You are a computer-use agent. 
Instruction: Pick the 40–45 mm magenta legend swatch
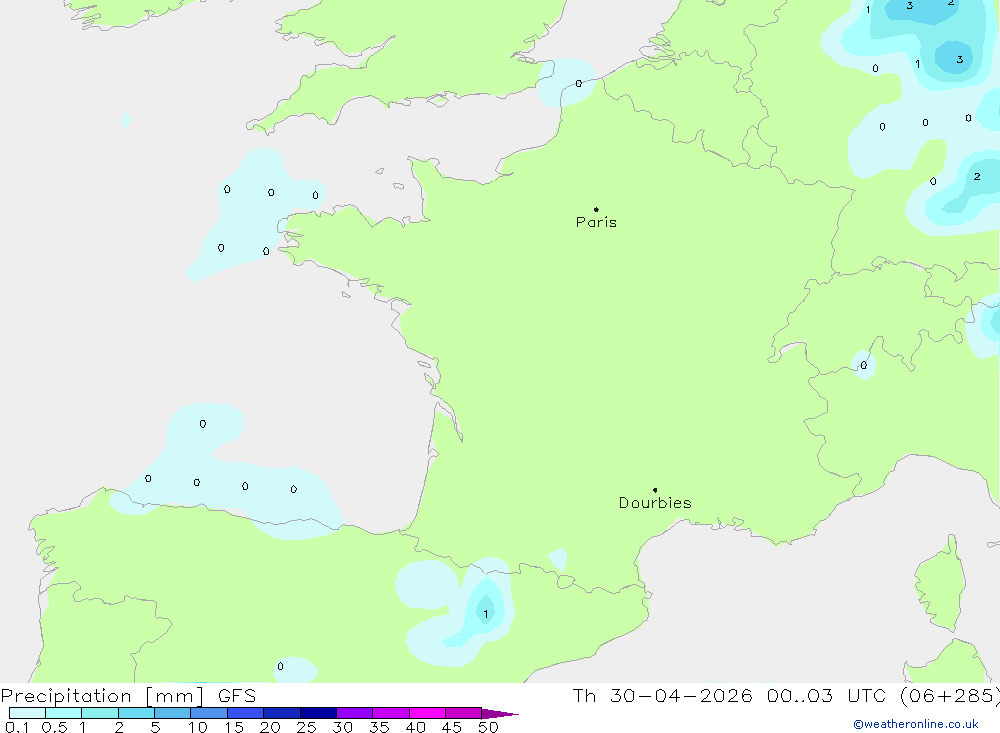tap(427, 713)
